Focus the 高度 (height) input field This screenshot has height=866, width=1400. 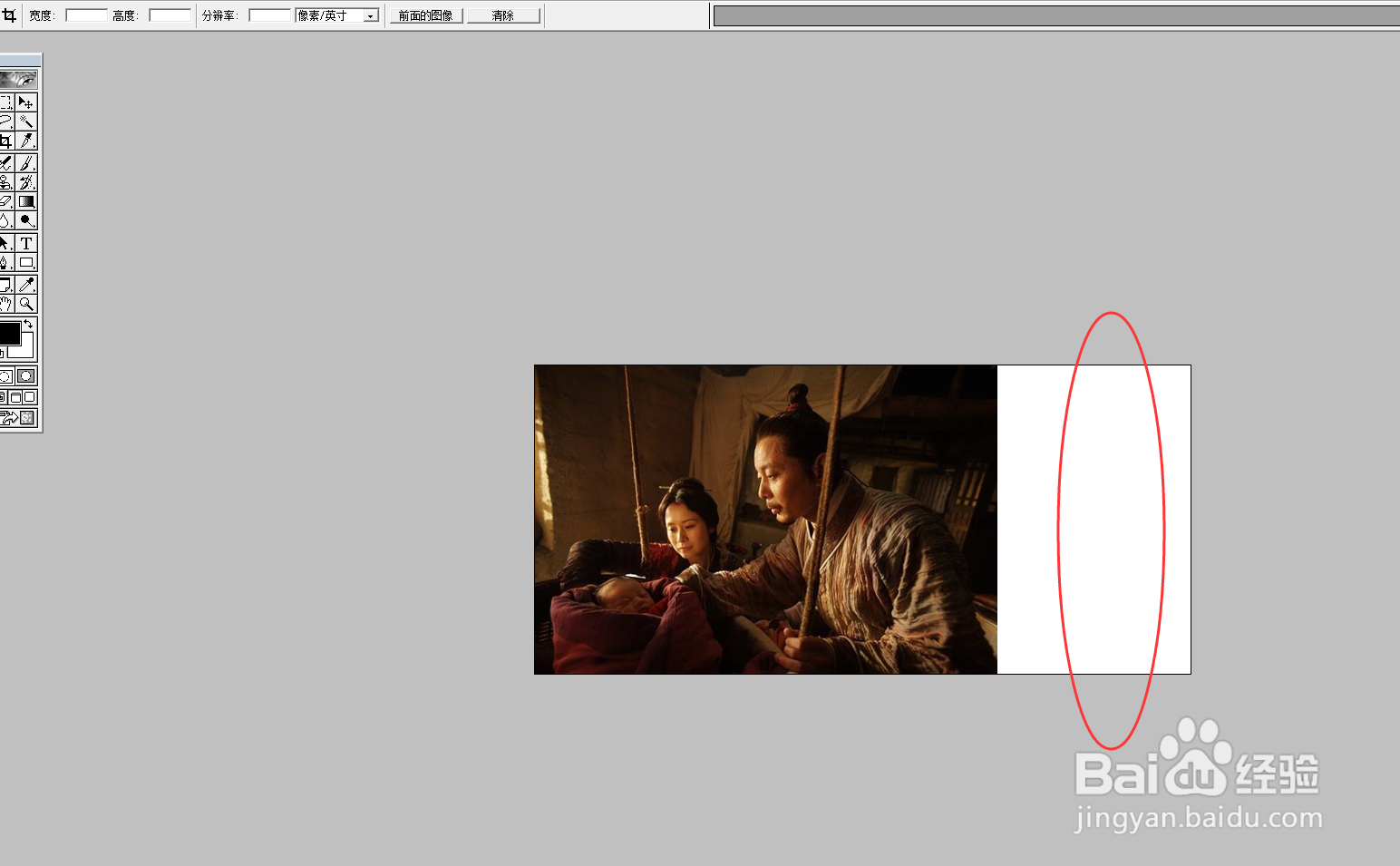coord(170,15)
